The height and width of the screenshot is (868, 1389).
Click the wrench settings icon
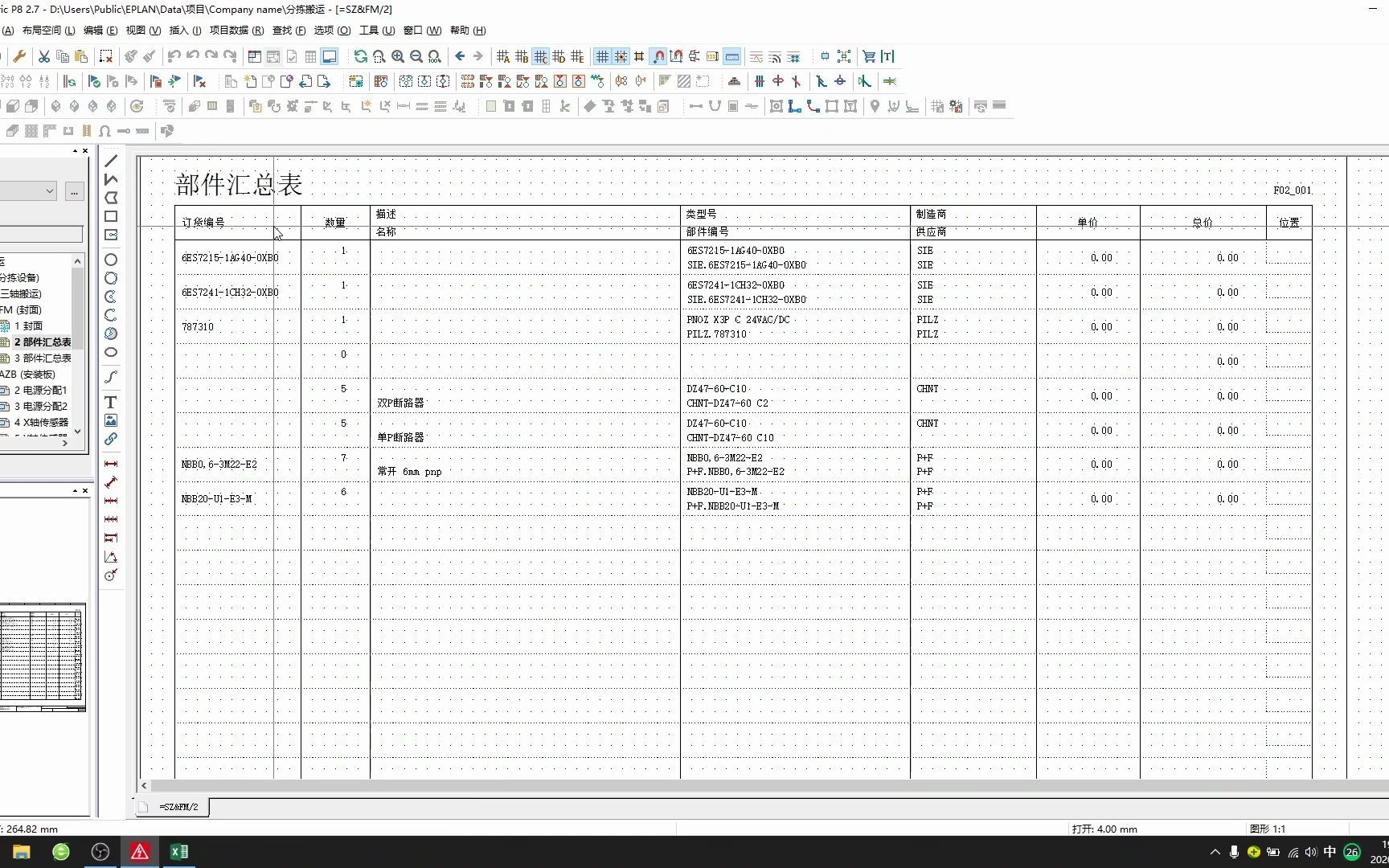pos(19,56)
